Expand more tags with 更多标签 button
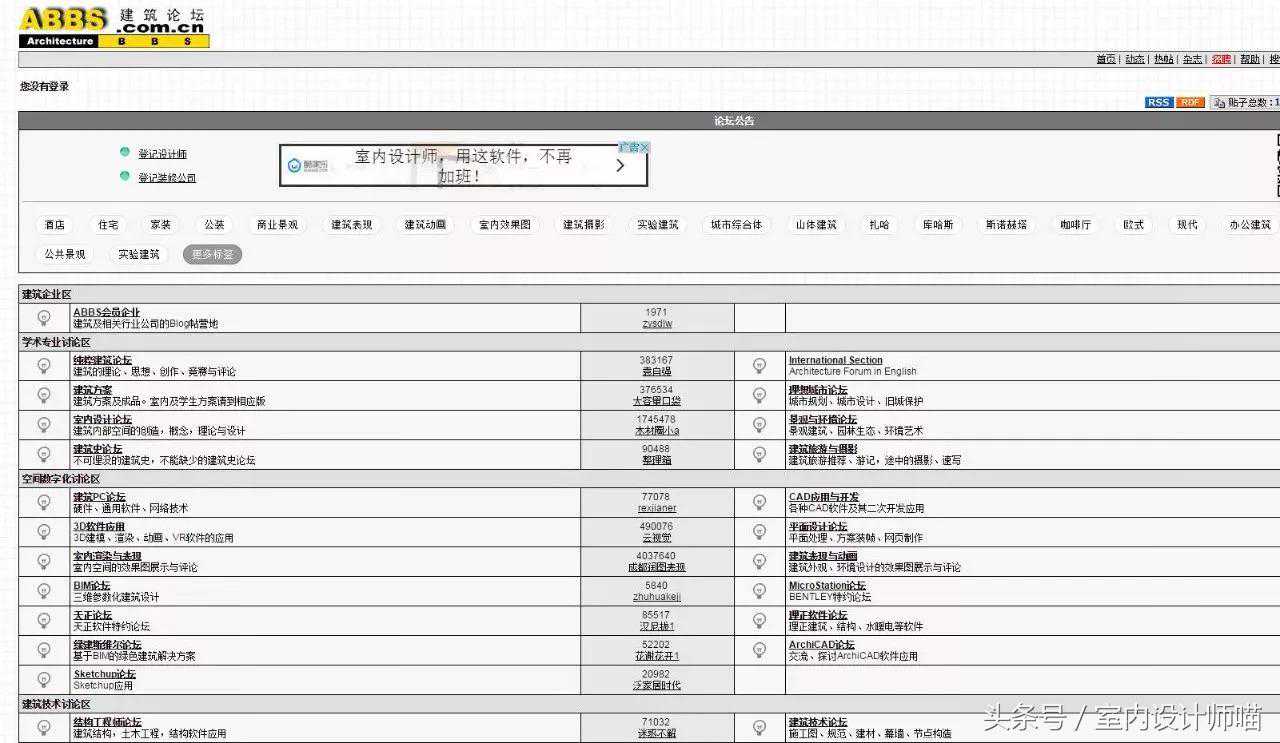Image resolution: width=1280 pixels, height=743 pixels. [212, 254]
